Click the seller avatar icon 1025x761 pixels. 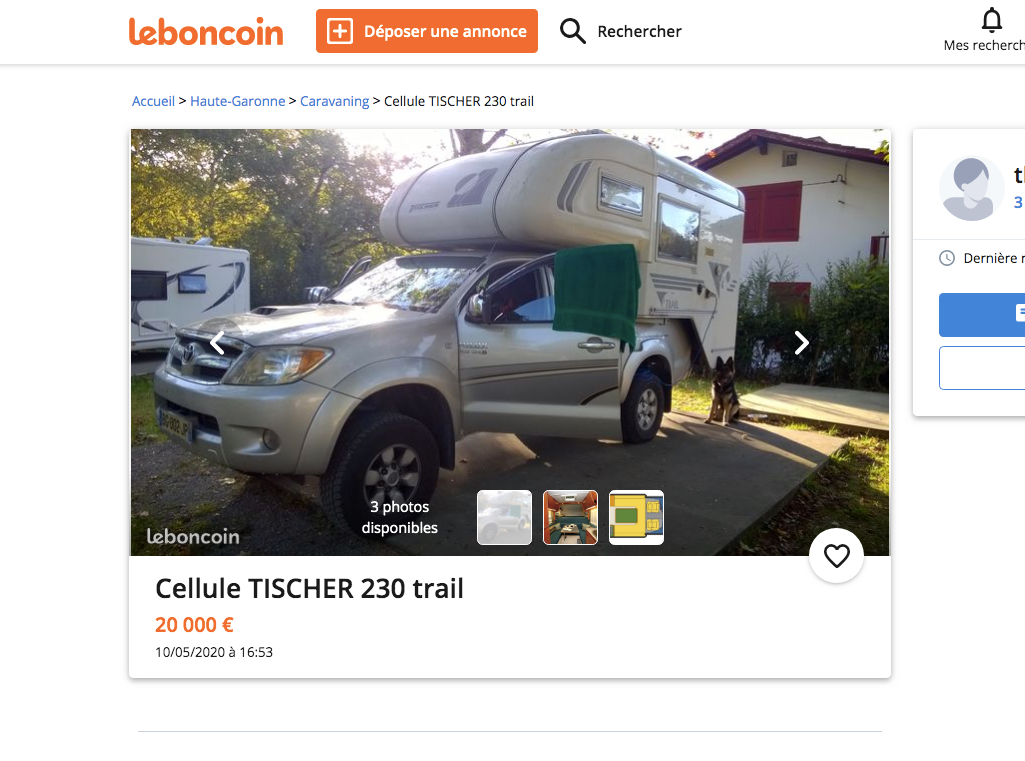coord(971,188)
